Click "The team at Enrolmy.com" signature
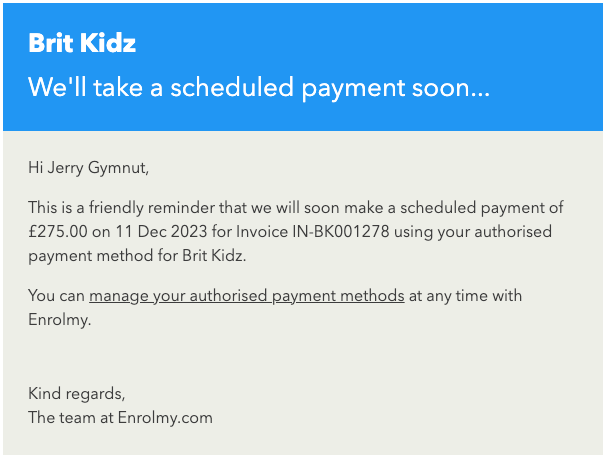 (120, 418)
